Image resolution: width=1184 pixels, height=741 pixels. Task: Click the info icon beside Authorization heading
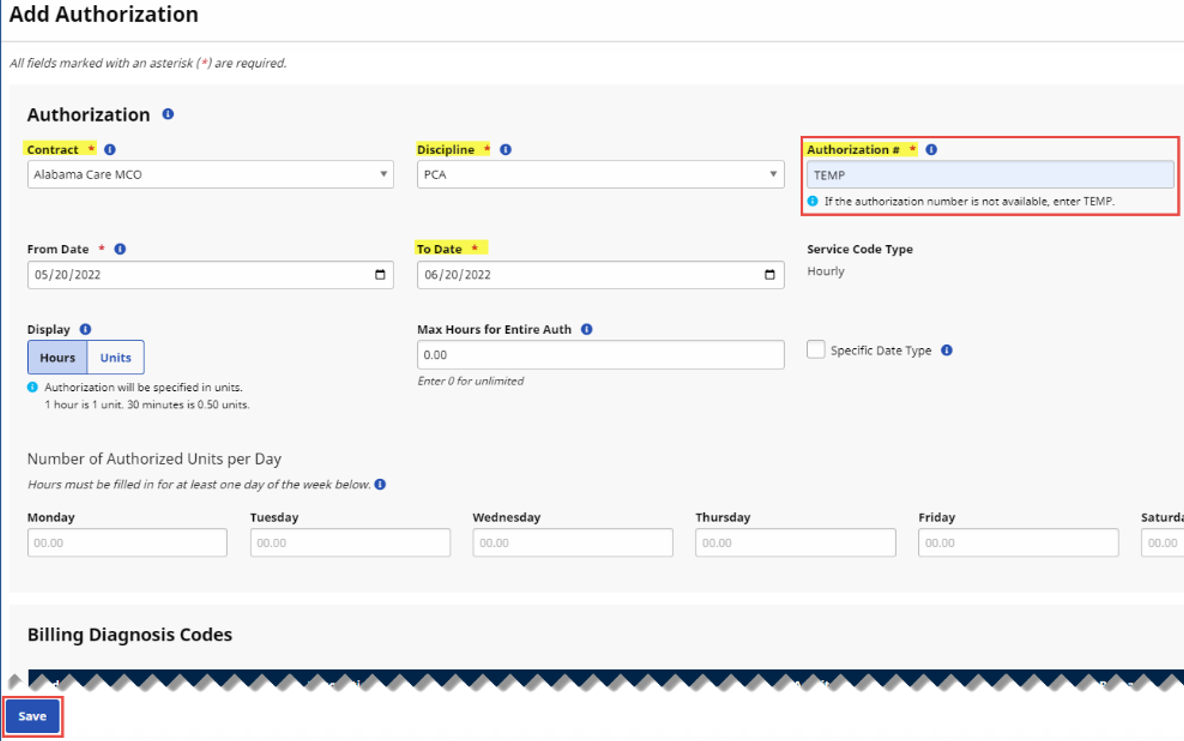(168, 114)
